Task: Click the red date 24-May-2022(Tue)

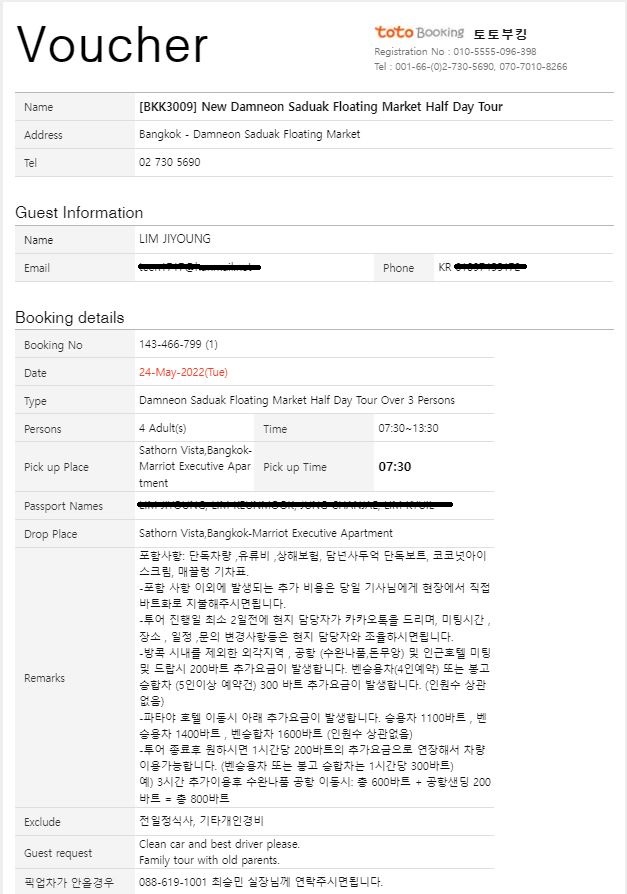Action: point(184,372)
